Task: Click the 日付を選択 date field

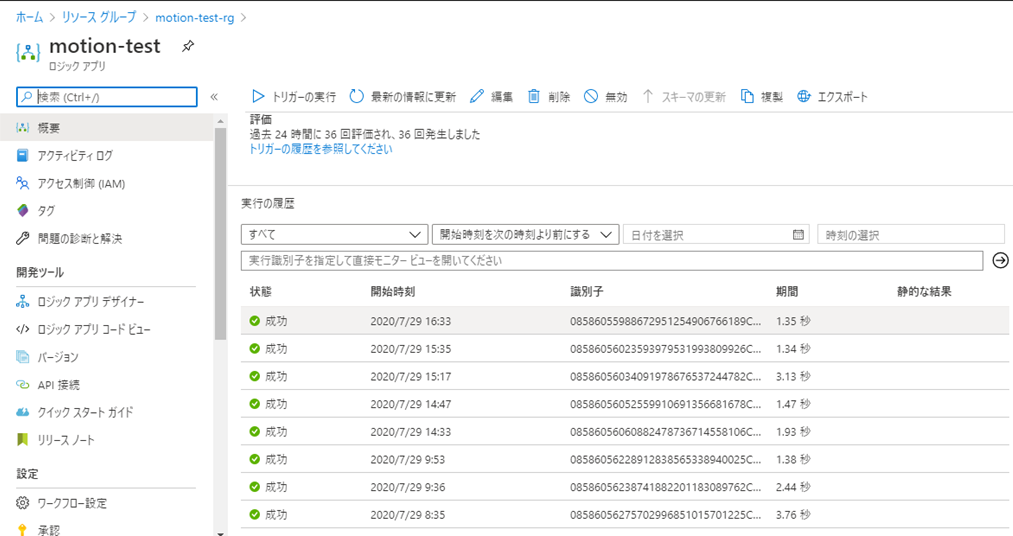Action: point(716,234)
